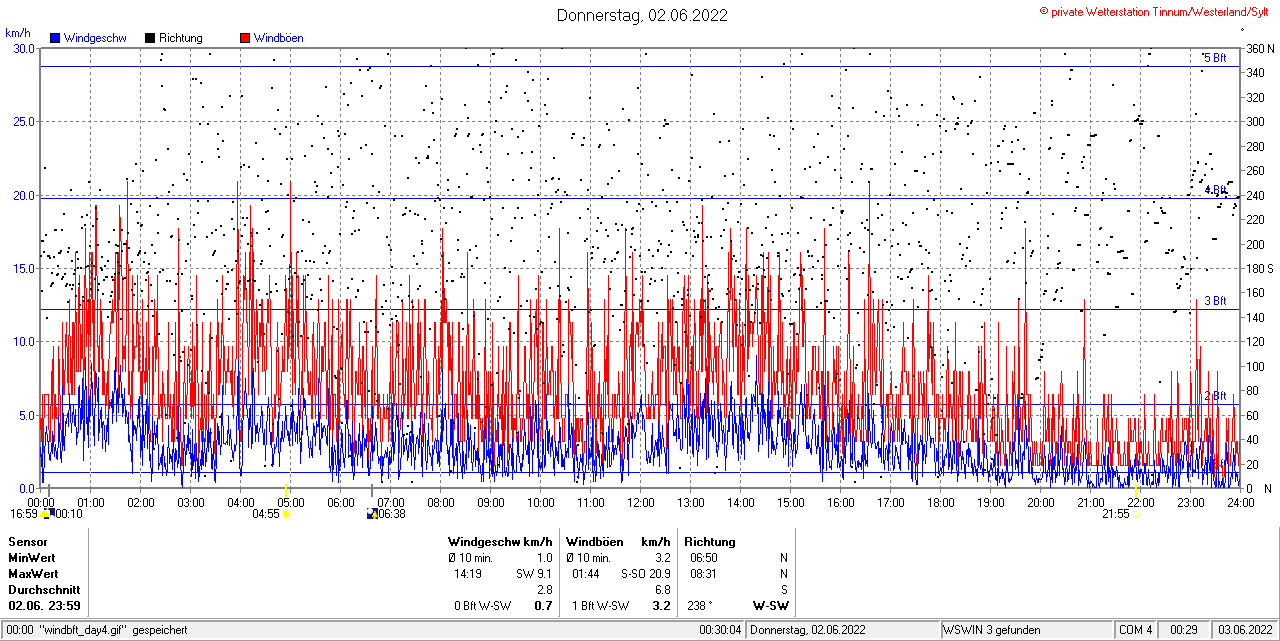Screen dimensions: 1280x641
Task: Click the 02.06. 23:59 timestamp row
Action: [x=45, y=606]
